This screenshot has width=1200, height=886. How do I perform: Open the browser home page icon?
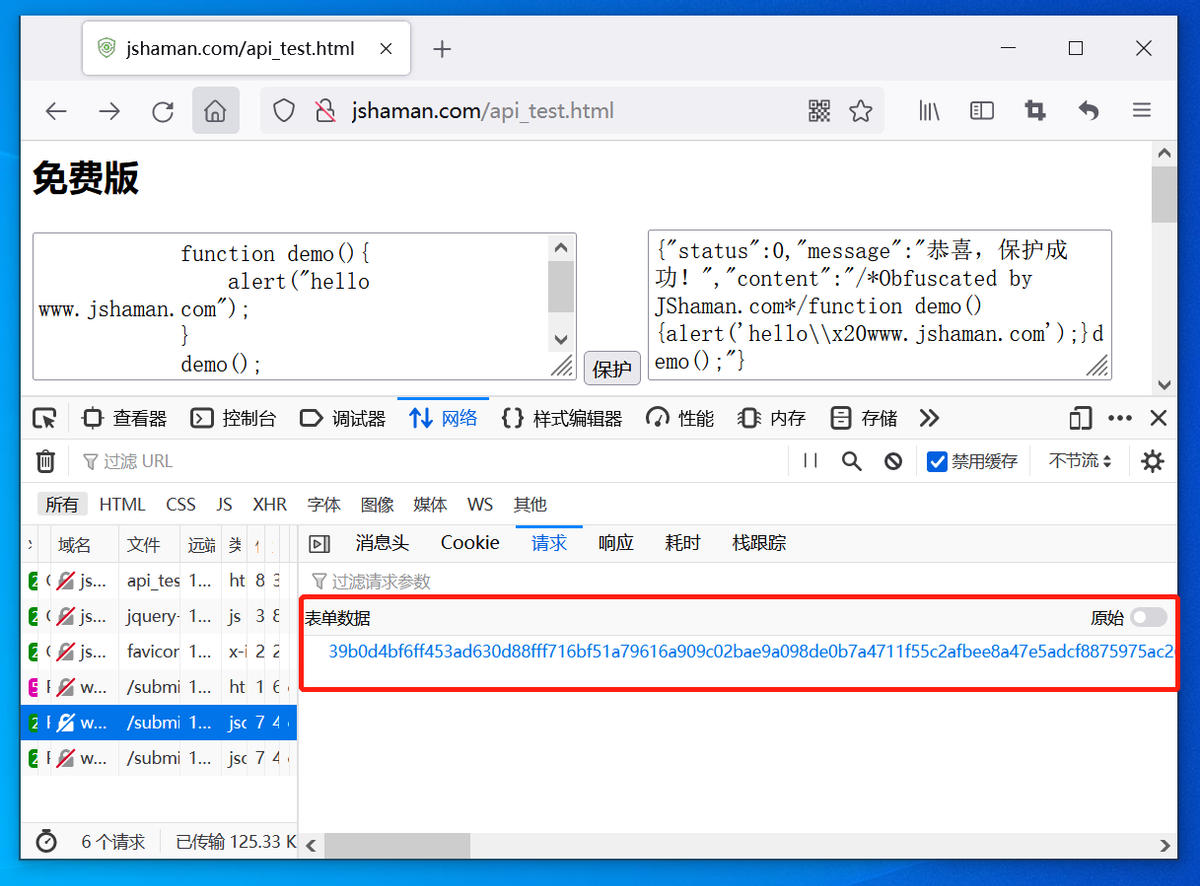pos(215,111)
